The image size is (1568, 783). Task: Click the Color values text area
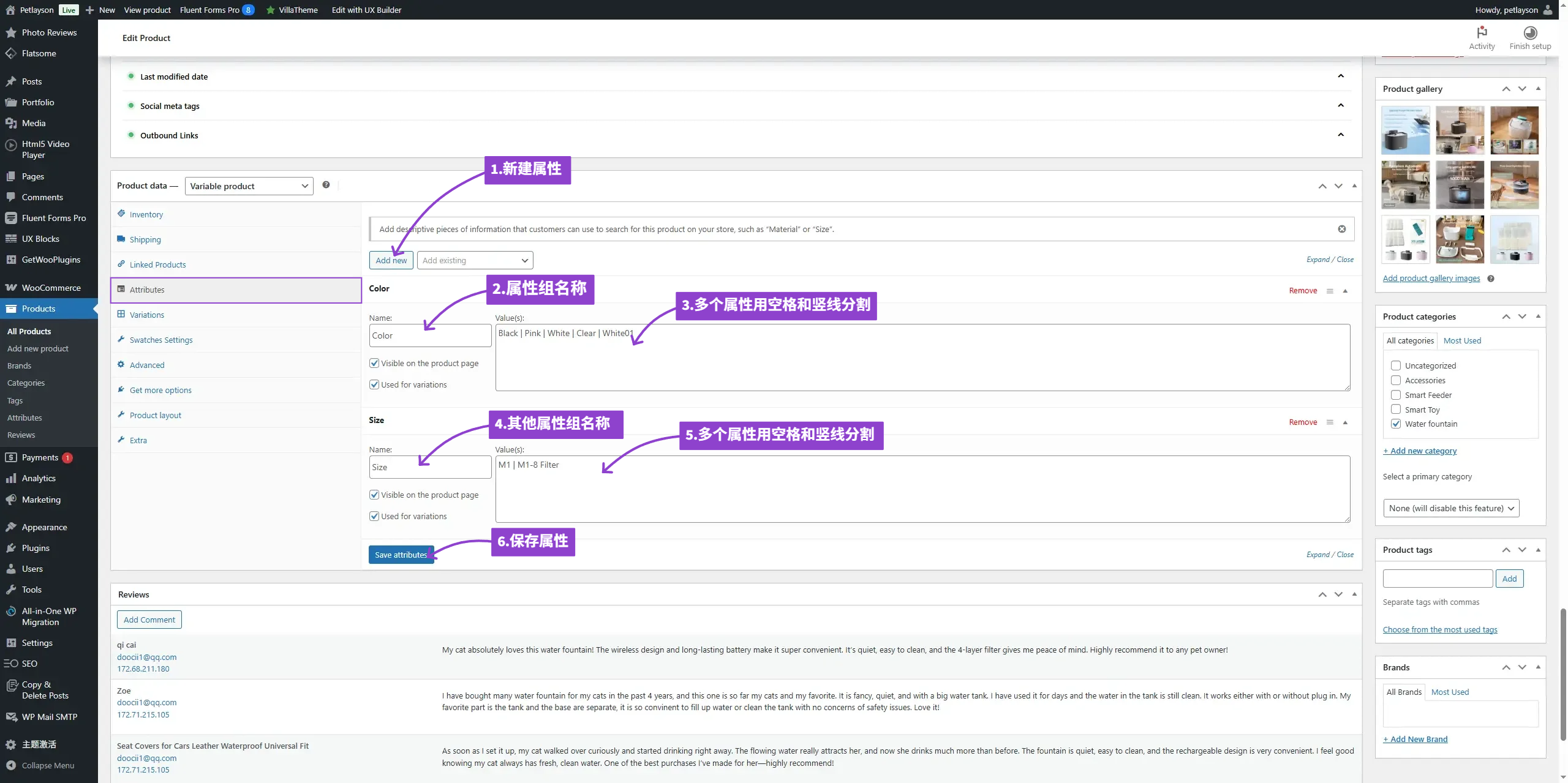pyautogui.click(x=922, y=358)
